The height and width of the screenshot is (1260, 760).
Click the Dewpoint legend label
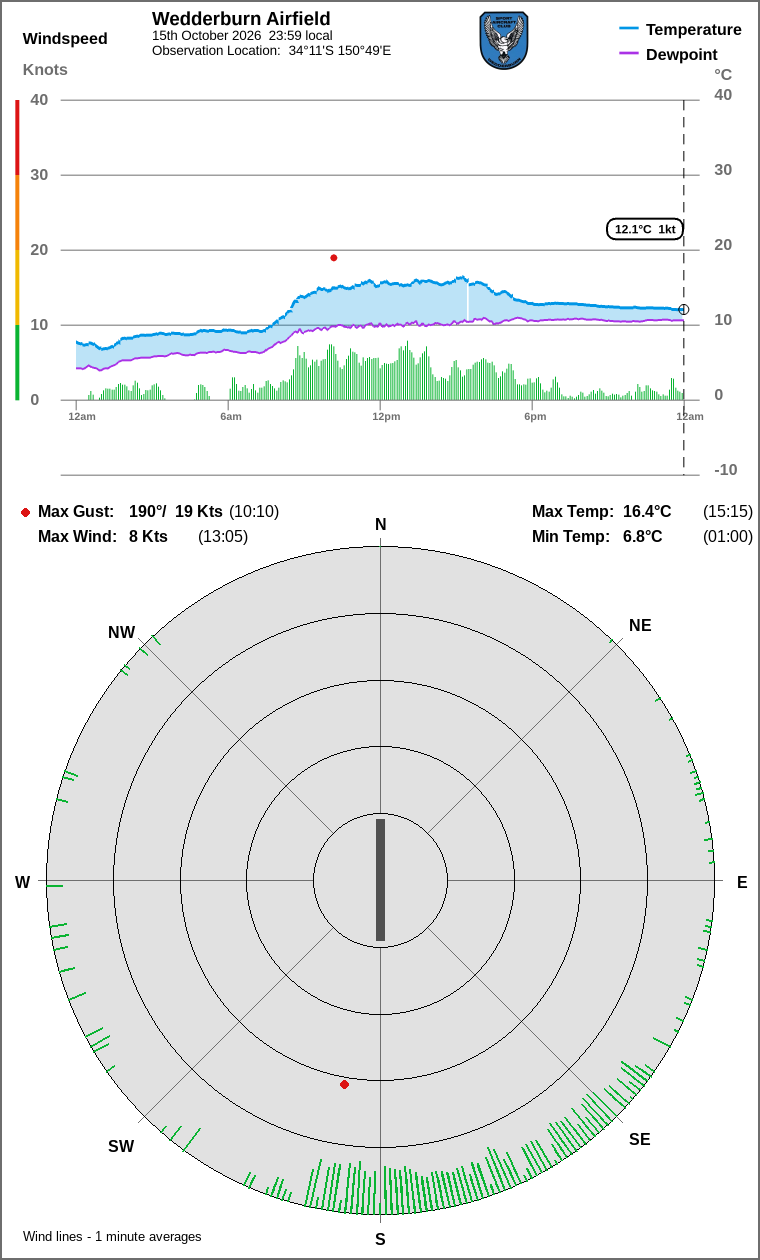point(682,54)
